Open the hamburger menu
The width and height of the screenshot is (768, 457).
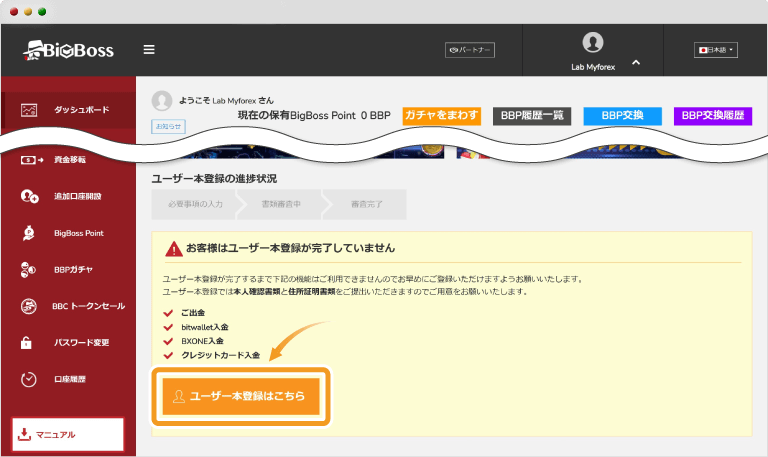coord(149,50)
